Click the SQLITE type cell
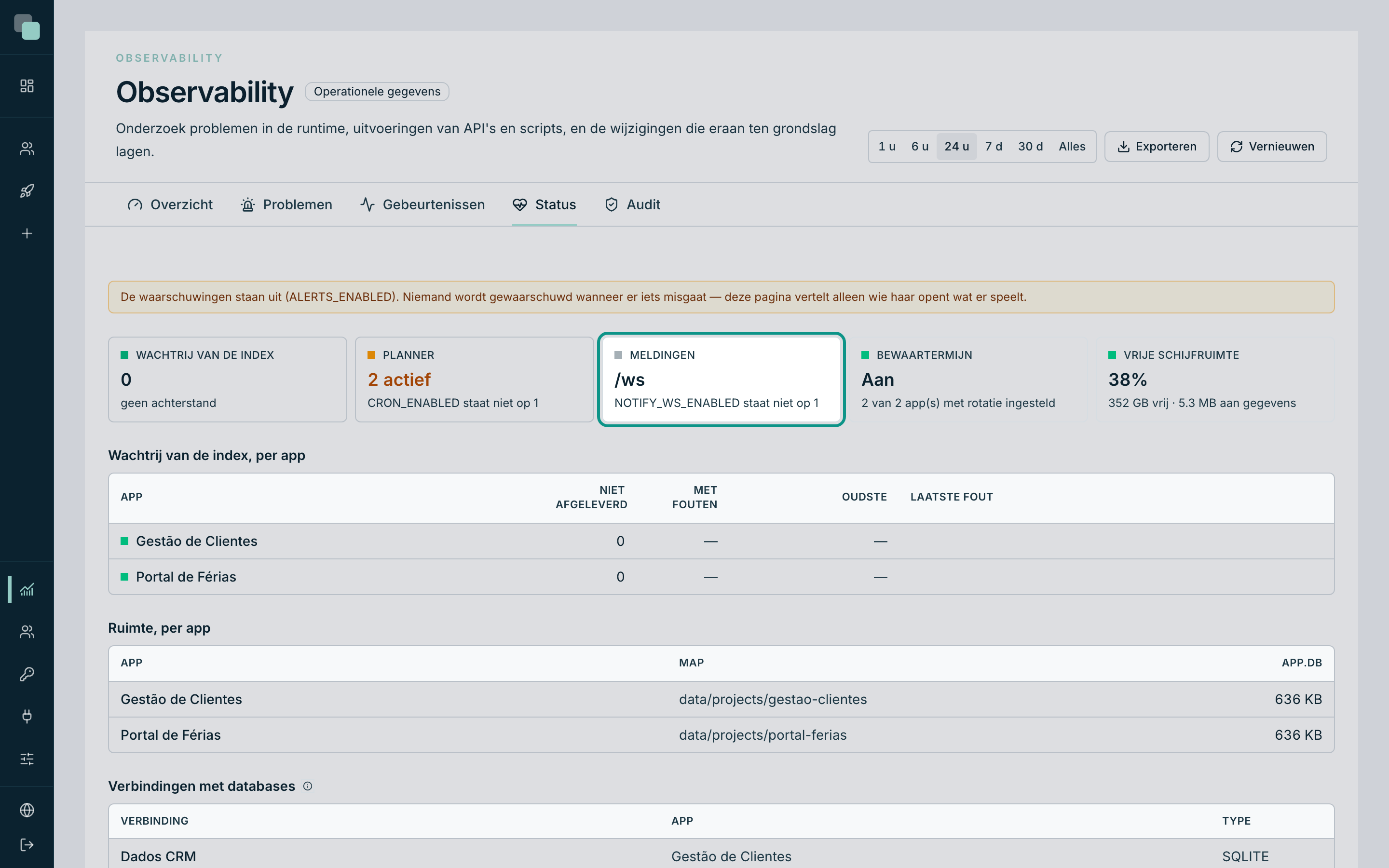Image resolution: width=1389 pixels, height=868 pixels. pos(1245,856)
